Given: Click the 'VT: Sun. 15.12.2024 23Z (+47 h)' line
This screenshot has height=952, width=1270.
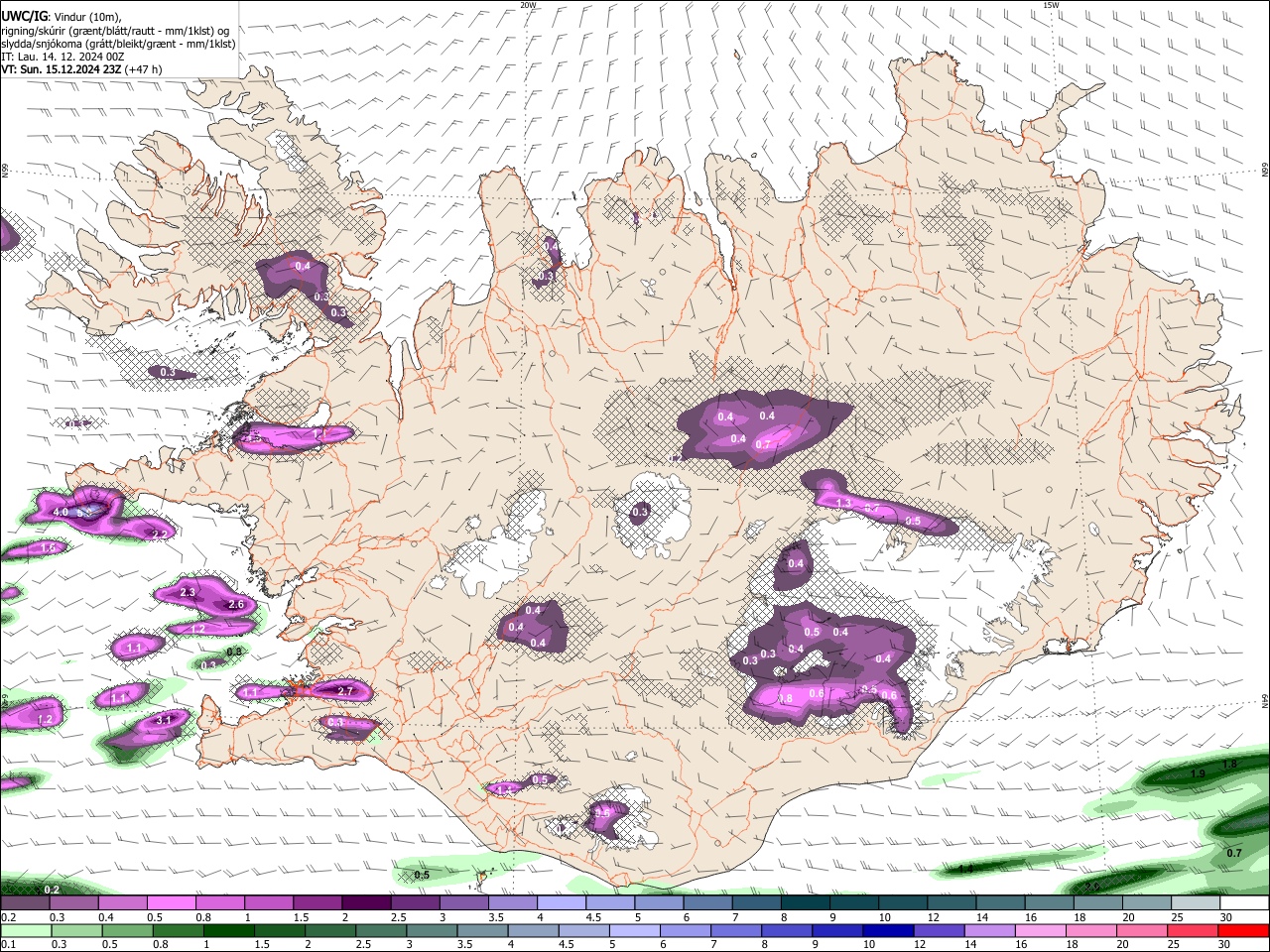Looking at the screenshot, I should (81, 69).
